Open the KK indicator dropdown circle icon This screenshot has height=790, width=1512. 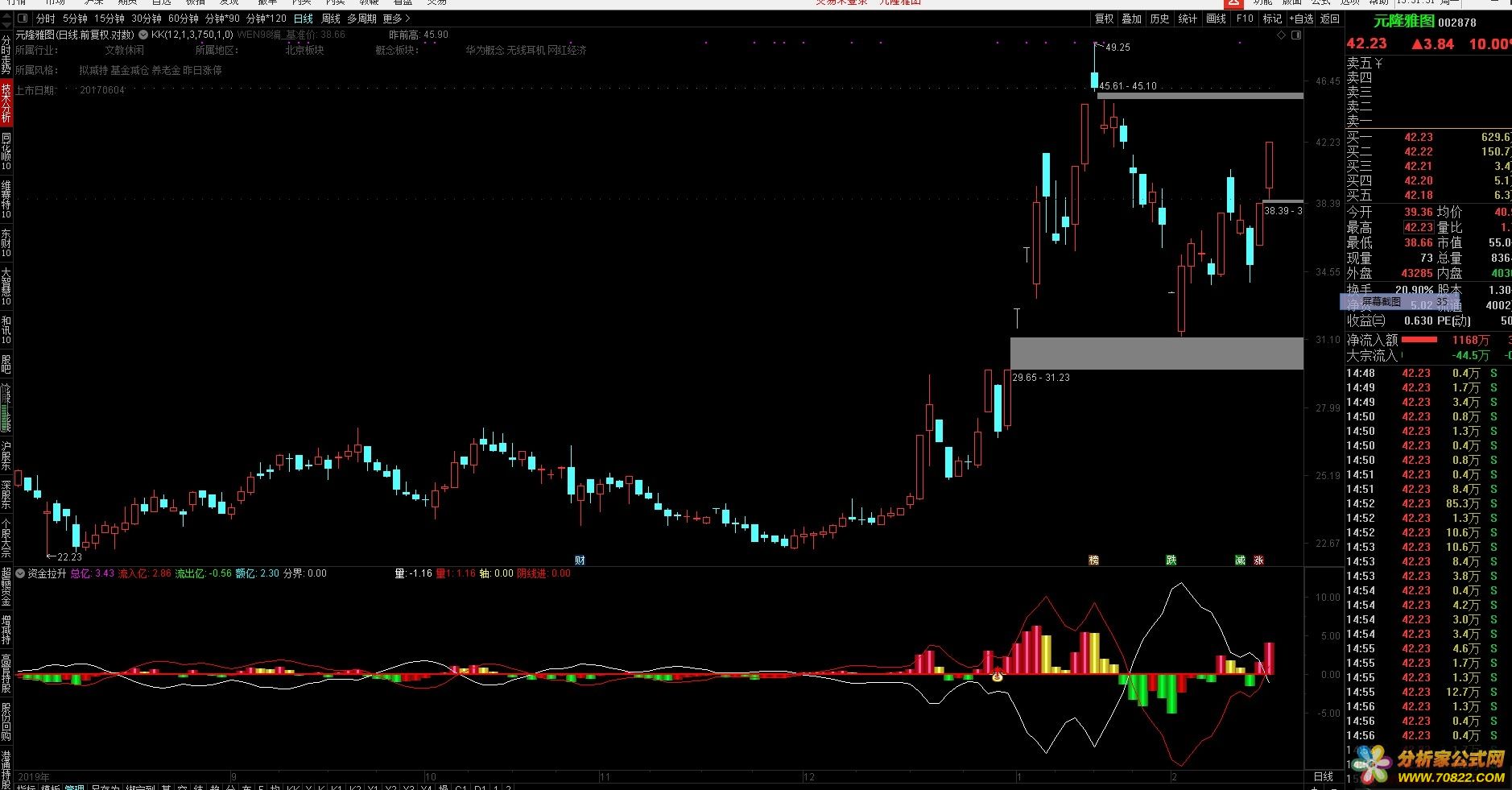143,35
